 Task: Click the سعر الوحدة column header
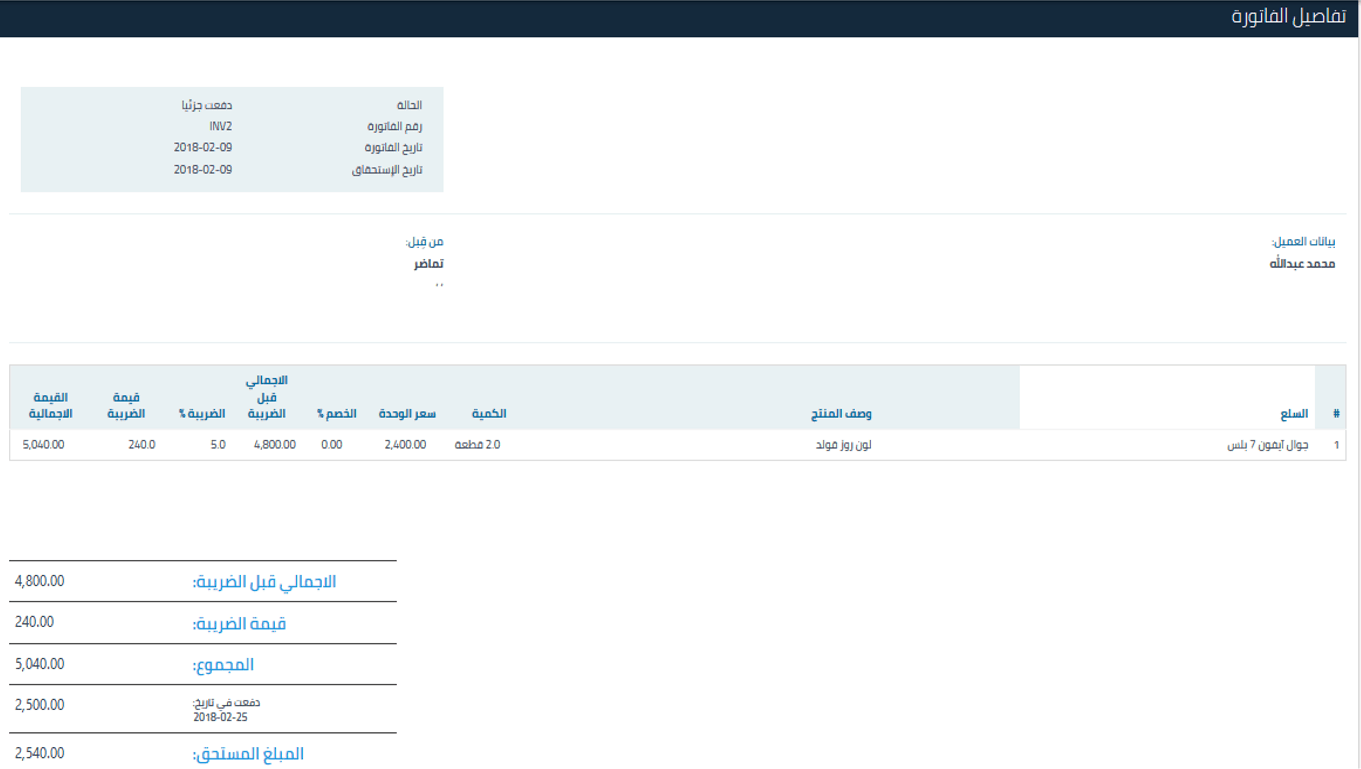407,414
